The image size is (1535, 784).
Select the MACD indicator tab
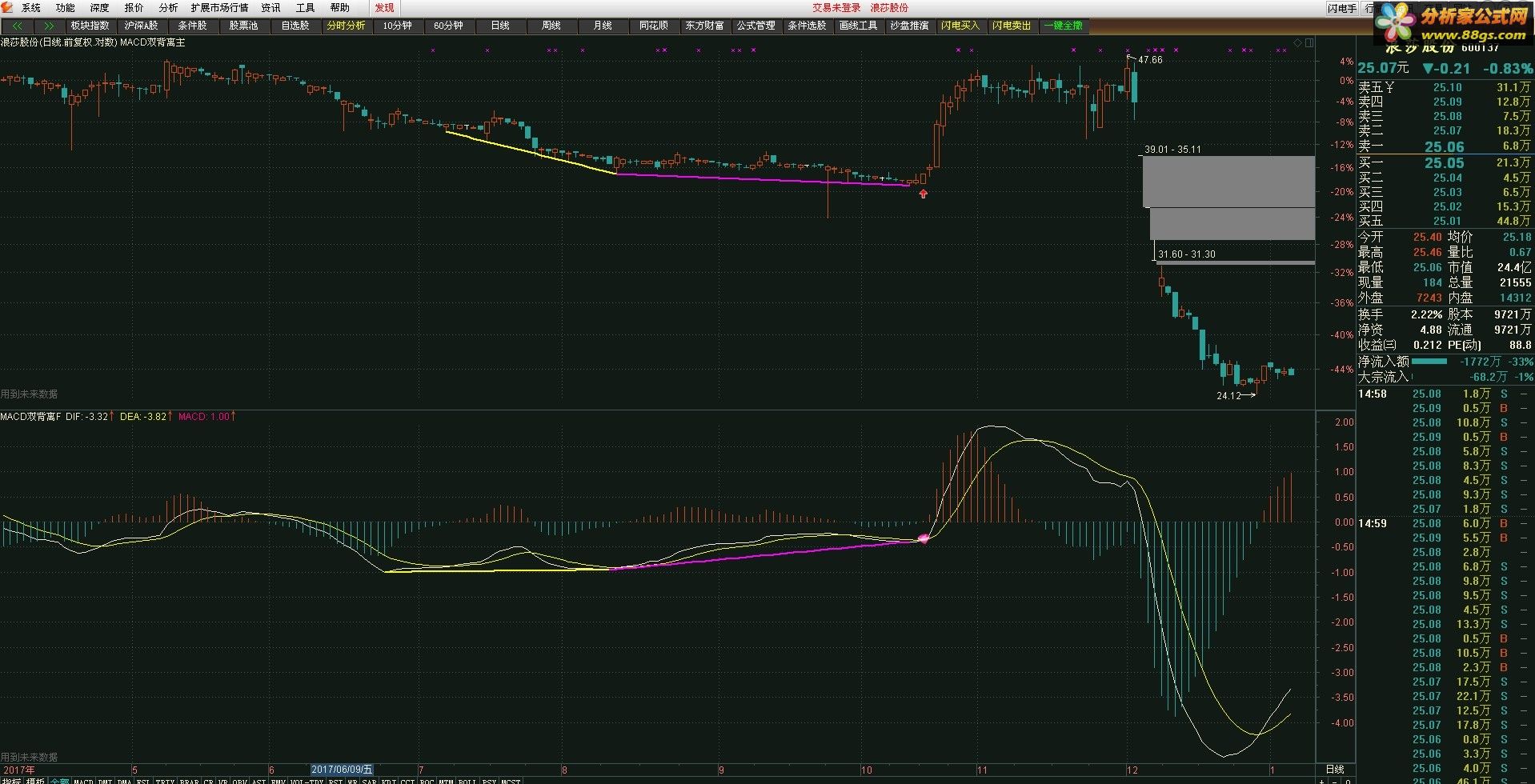coord(83,780)
